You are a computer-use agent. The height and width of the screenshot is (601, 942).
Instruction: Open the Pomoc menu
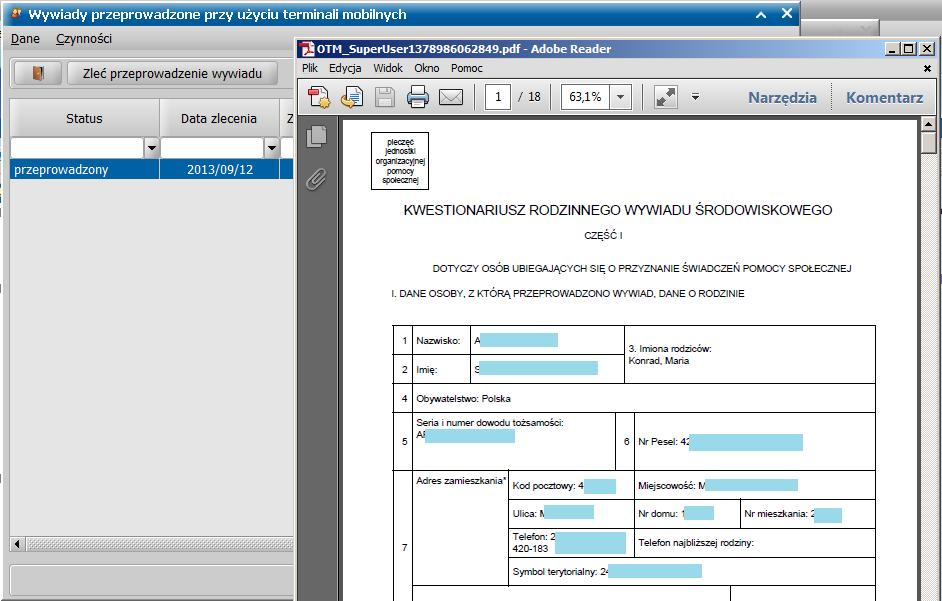[x=467, y=68]
